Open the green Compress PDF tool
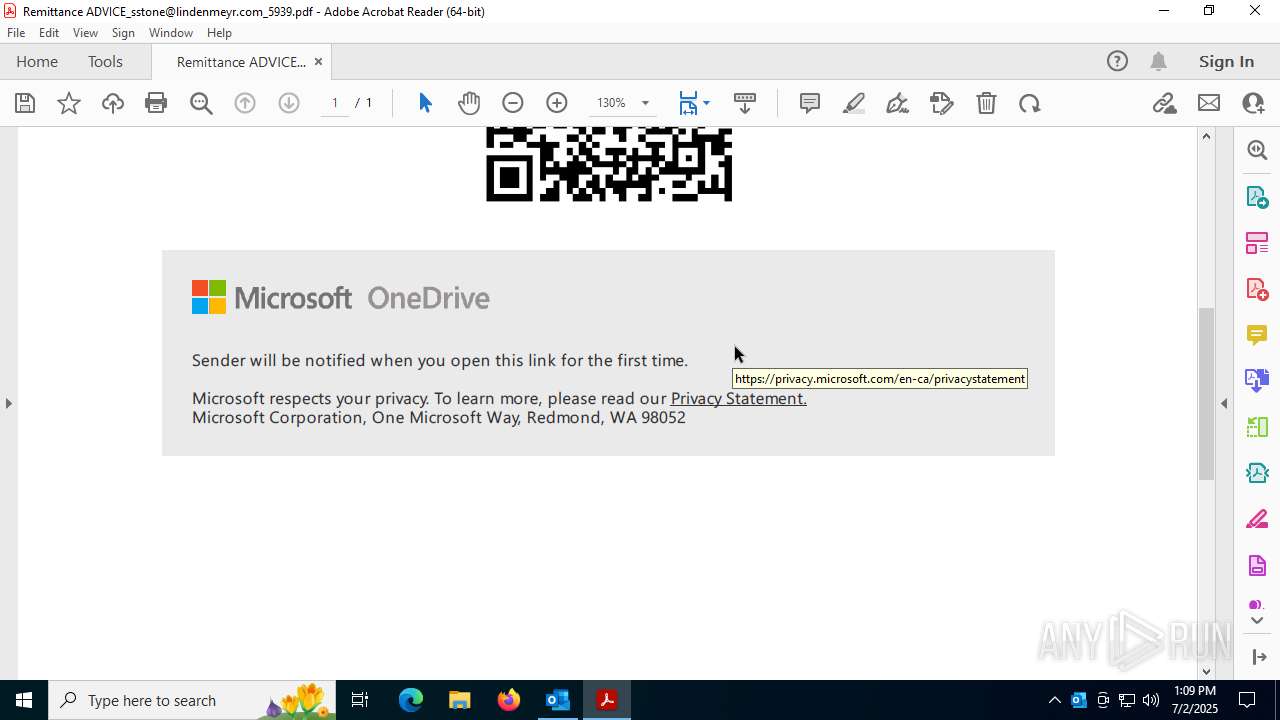The height and width of the screenshot is (720, 1280). click(x=1257, y=427)
